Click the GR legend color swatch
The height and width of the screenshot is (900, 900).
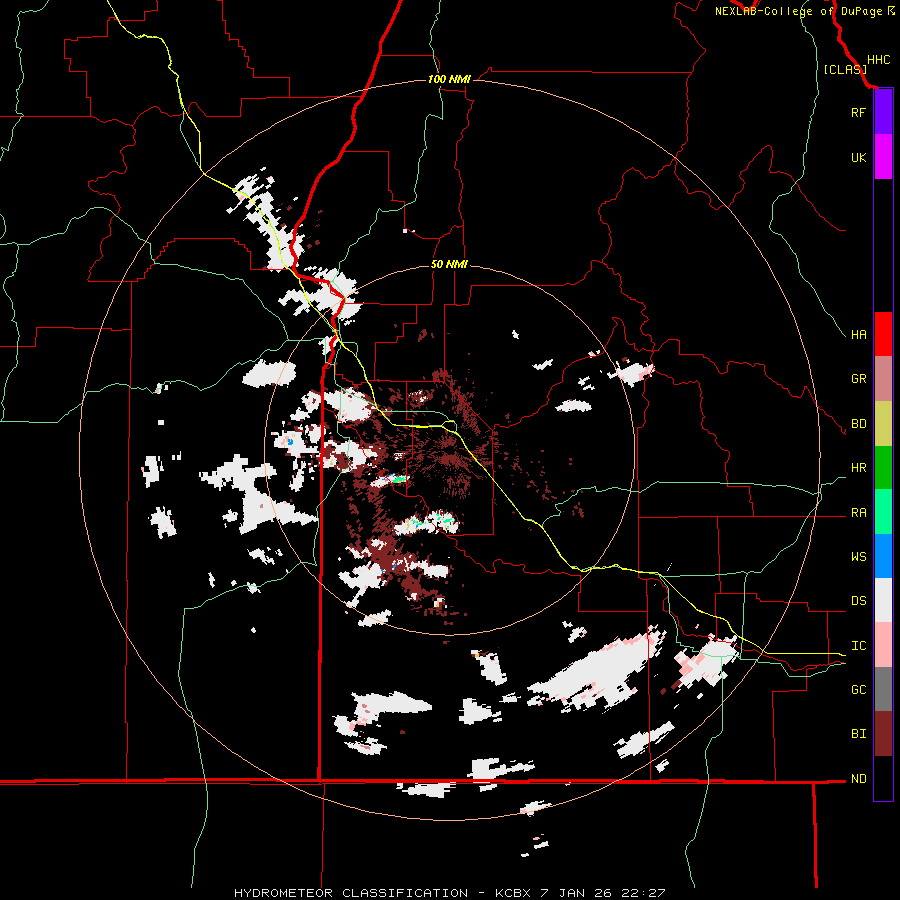(883, 379)
